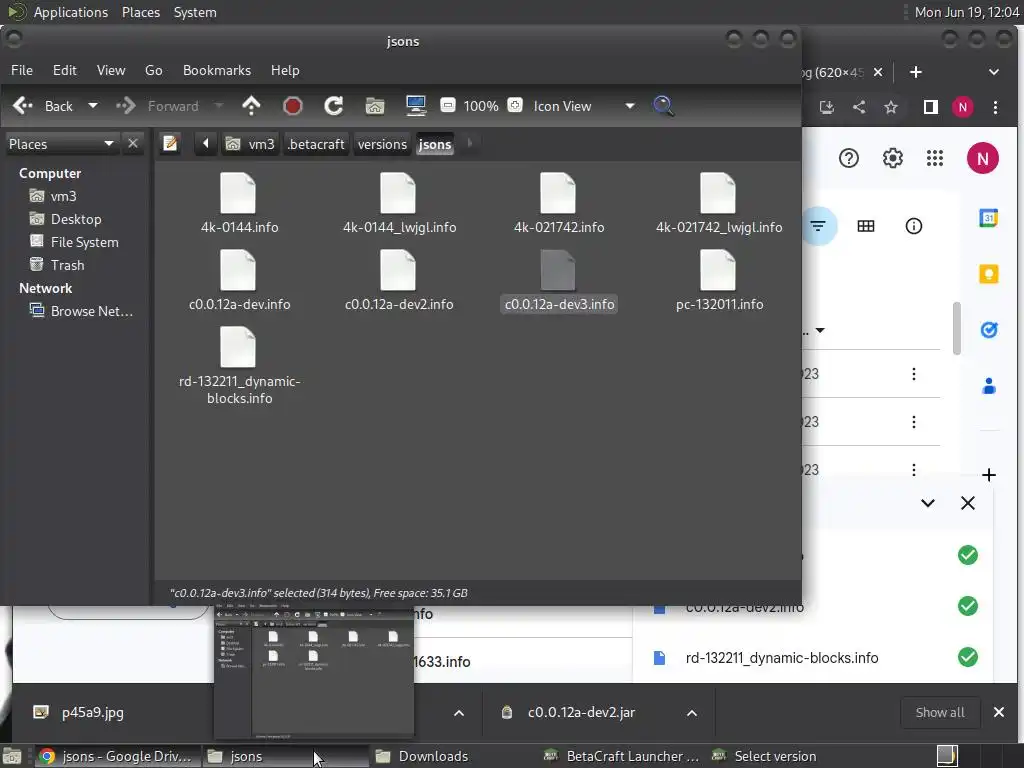The height and width of the screenshot is (768, 1024).
Task: Click Show all downloads
Action: [x=940, y=712]
